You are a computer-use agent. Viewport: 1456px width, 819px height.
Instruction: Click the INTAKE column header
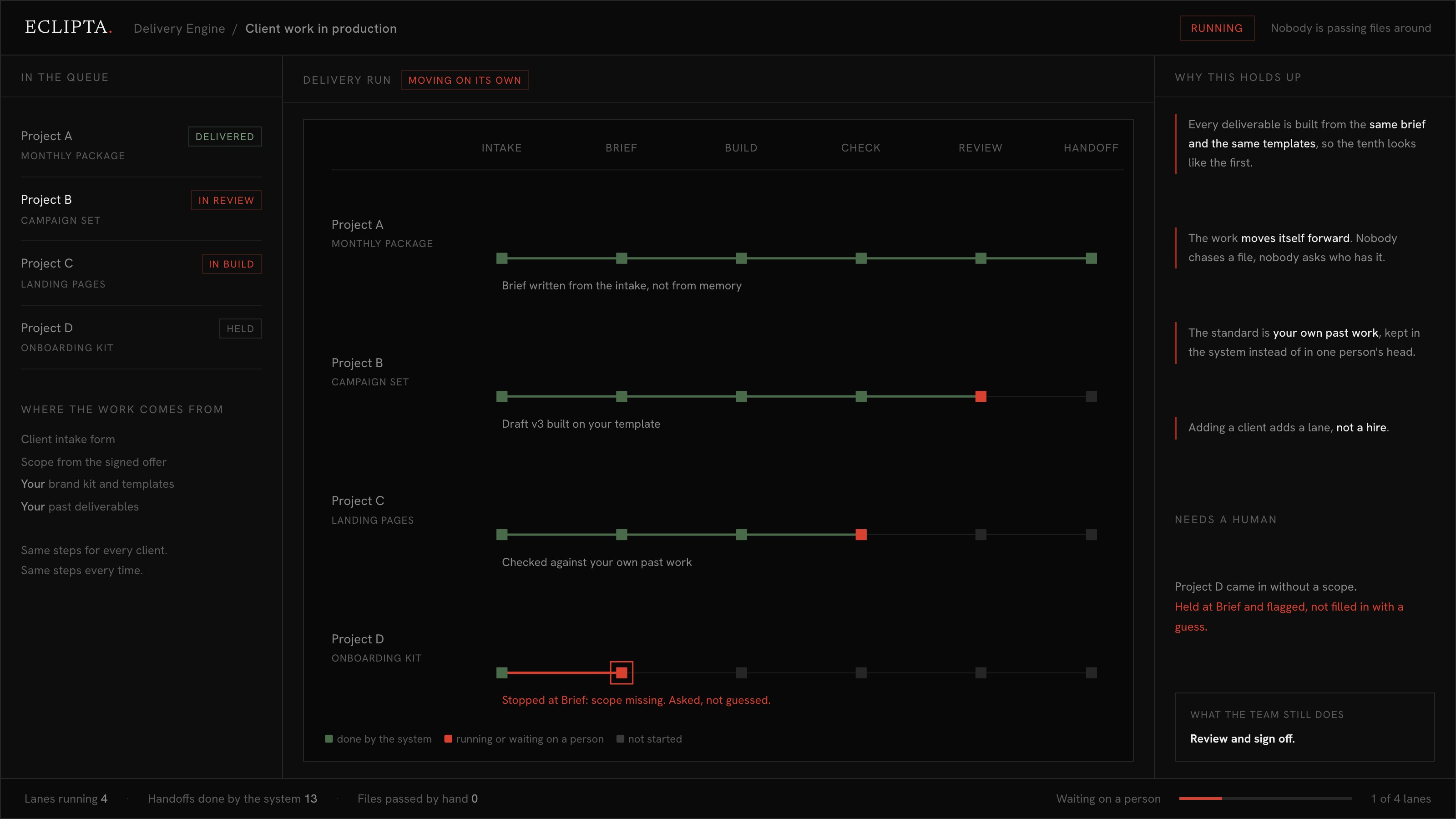pyautogui.click(x=501, y=147)
